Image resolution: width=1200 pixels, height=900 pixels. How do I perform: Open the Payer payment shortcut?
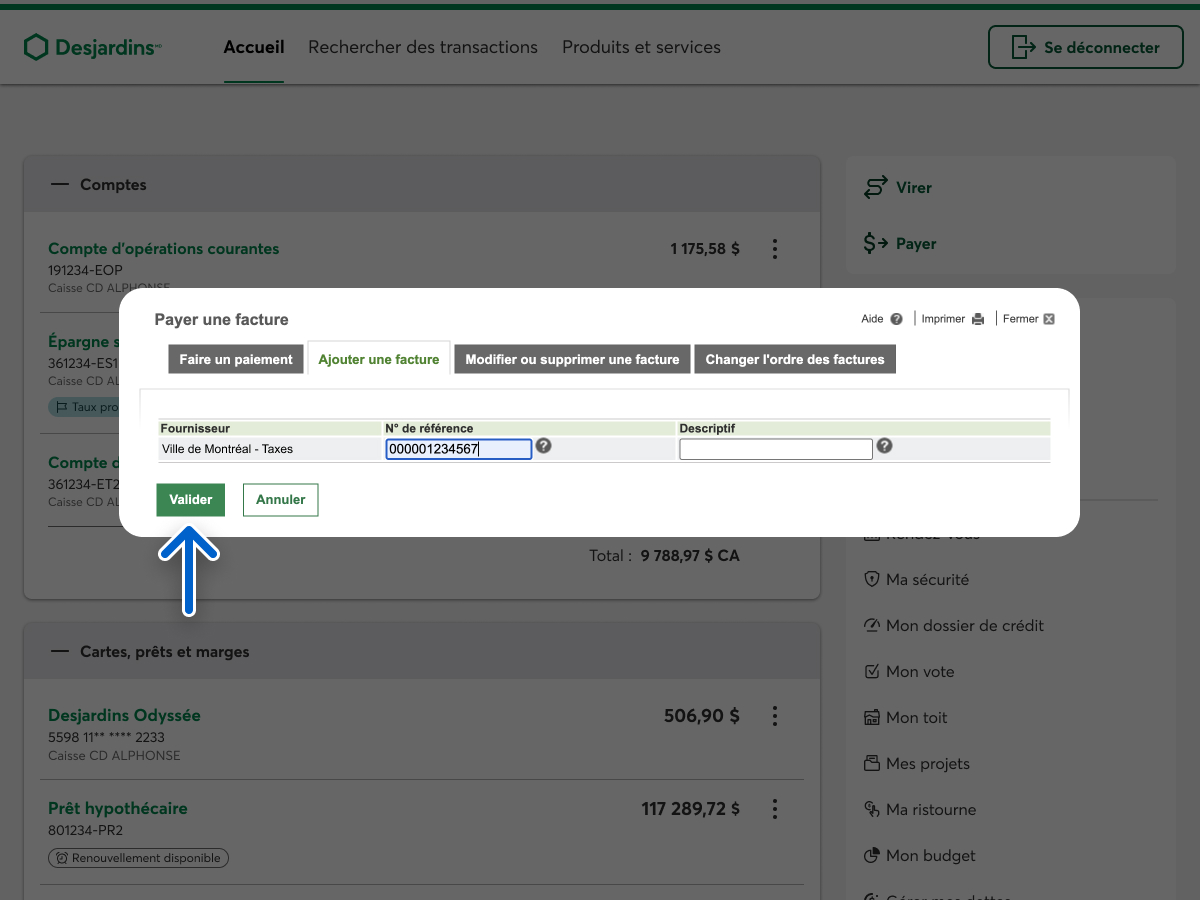point(900,244)
